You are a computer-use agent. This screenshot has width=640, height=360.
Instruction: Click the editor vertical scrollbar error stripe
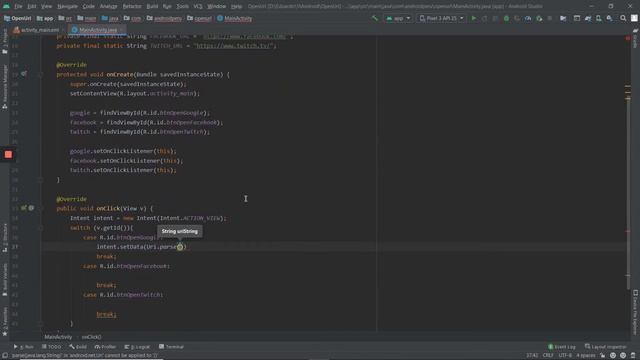(x=628, y=184)
